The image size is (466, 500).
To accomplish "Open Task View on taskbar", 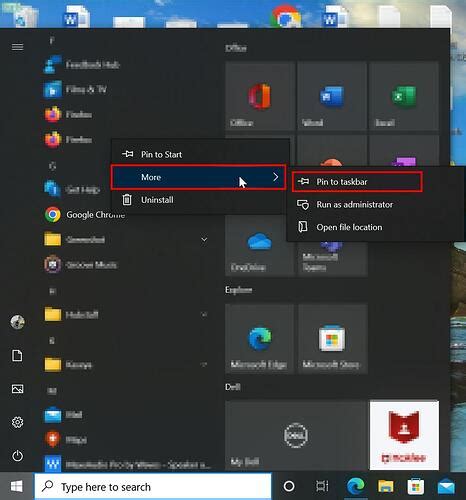I will pos(322,486).
